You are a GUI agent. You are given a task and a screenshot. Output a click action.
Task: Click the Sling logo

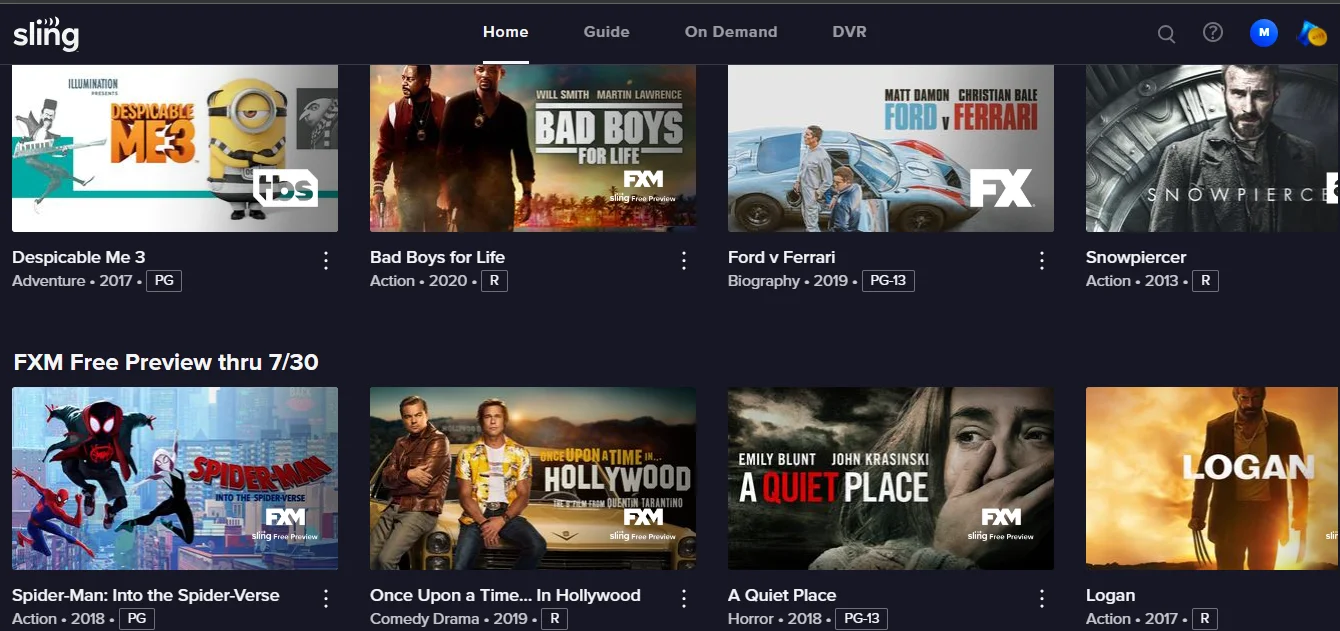(x=46, y=33)
